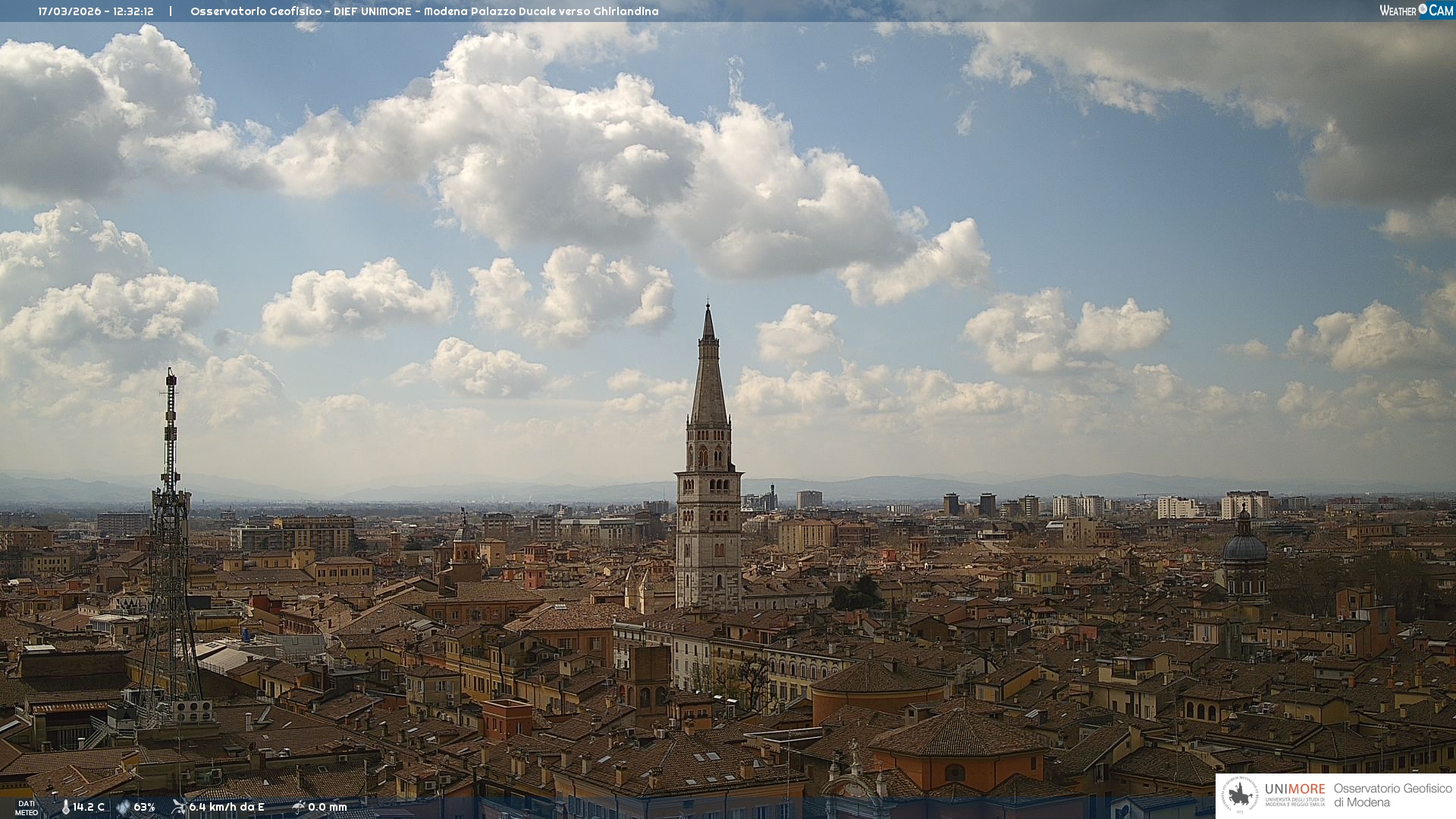Viewport: 1456px width, 819px height.
Task: Select the DATI METEO label
Action: pos(27,808)
